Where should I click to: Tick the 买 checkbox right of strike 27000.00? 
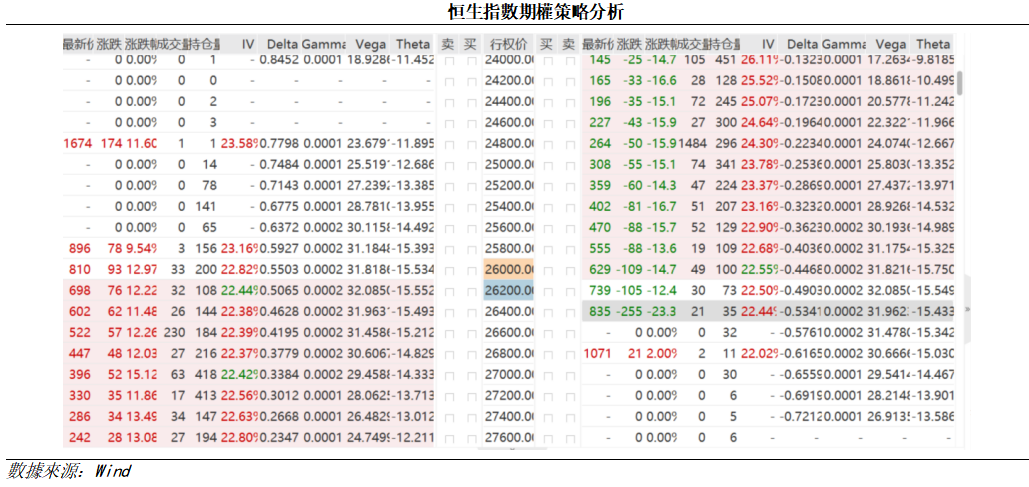click(547, 375)
